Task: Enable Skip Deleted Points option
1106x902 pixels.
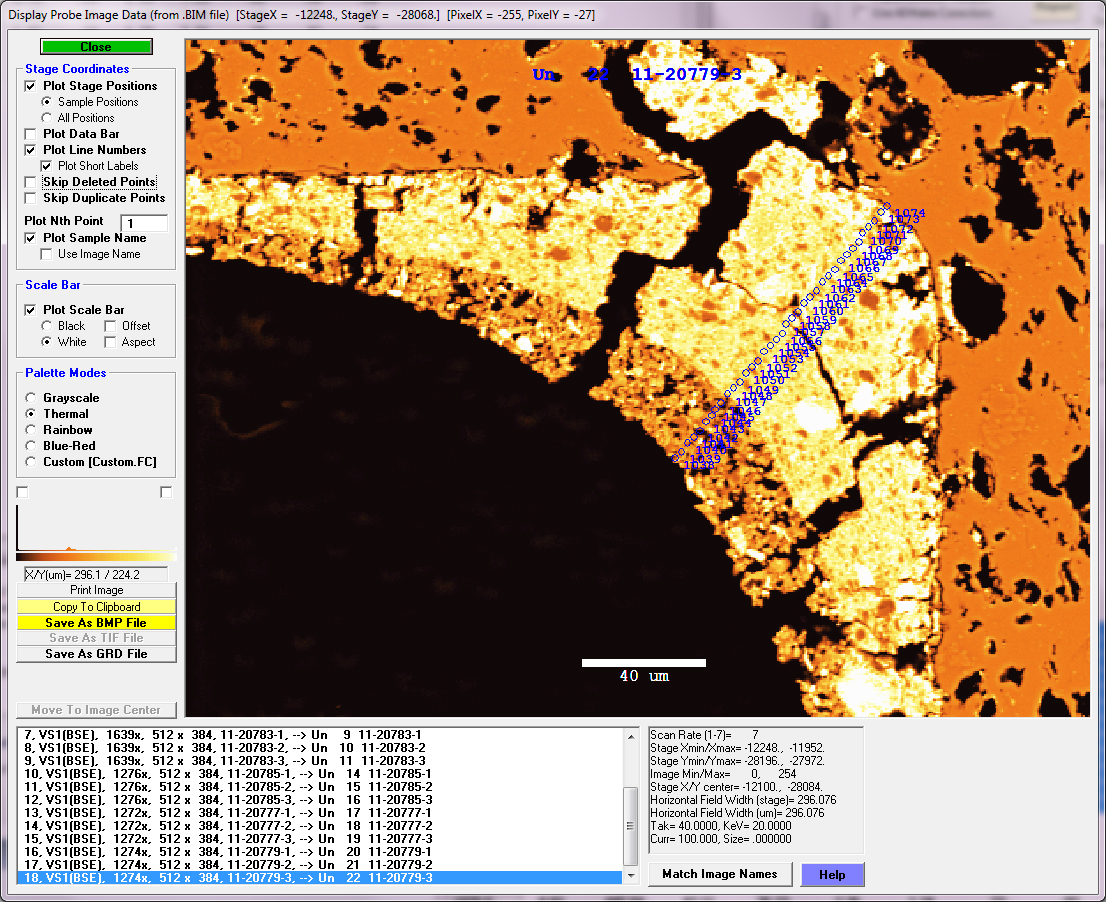Action: pos(30,182)
